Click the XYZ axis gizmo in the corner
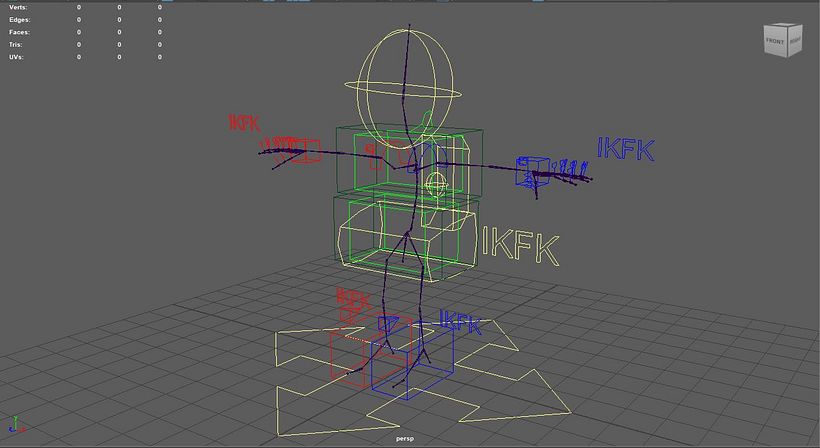 click(x=16, y=426)
